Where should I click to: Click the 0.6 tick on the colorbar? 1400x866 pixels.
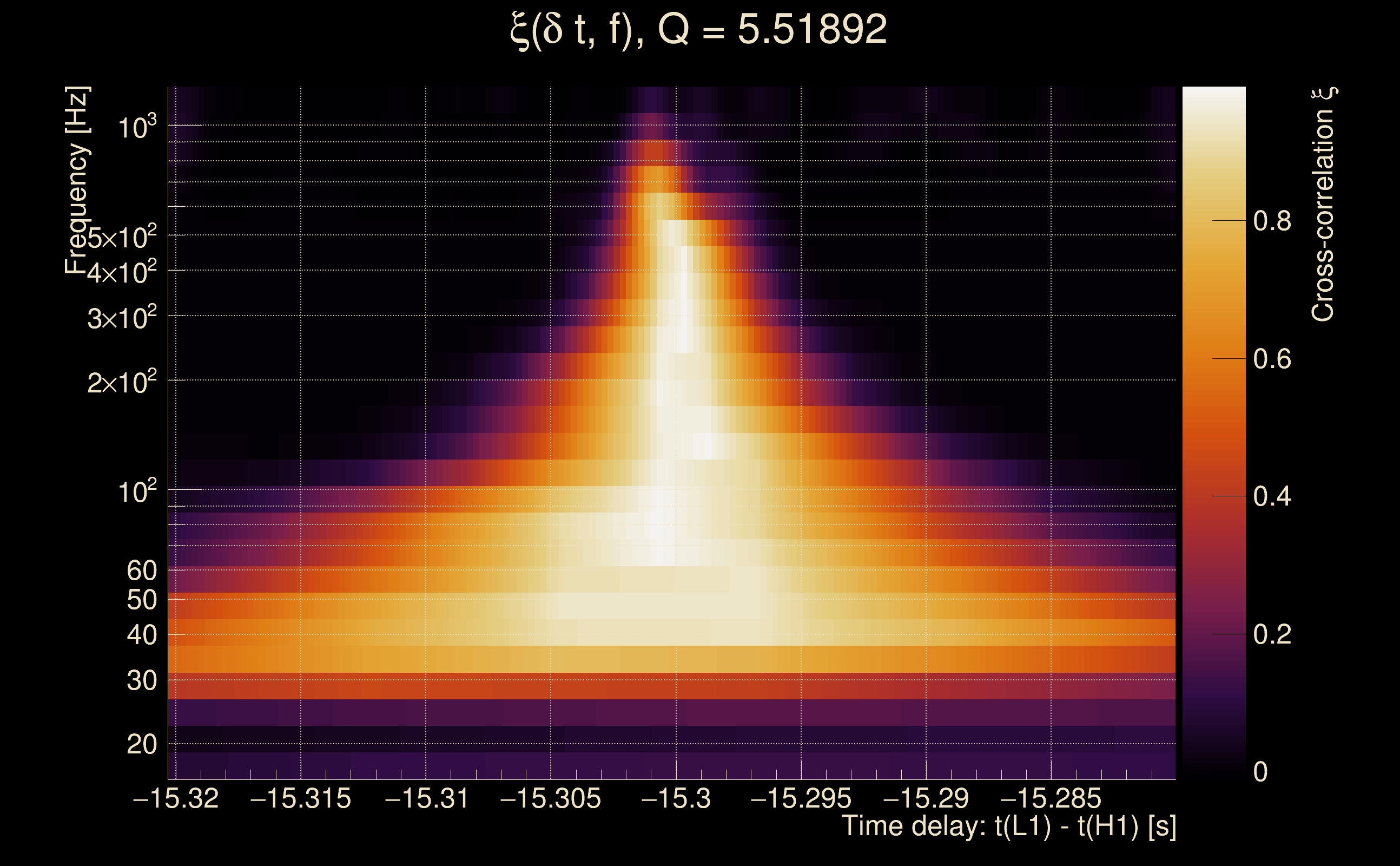point(1272,359)
